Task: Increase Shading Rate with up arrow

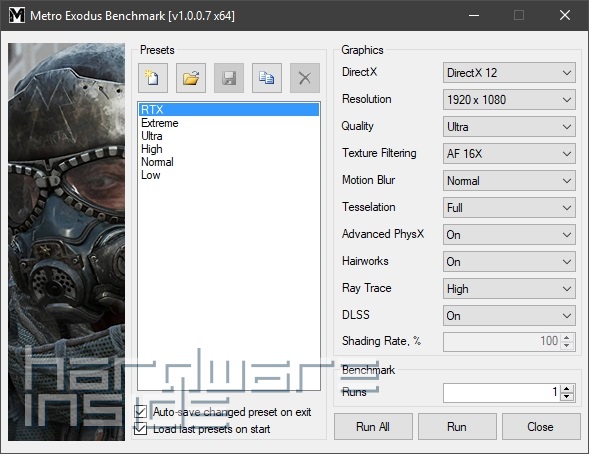Action: (567, 337)
